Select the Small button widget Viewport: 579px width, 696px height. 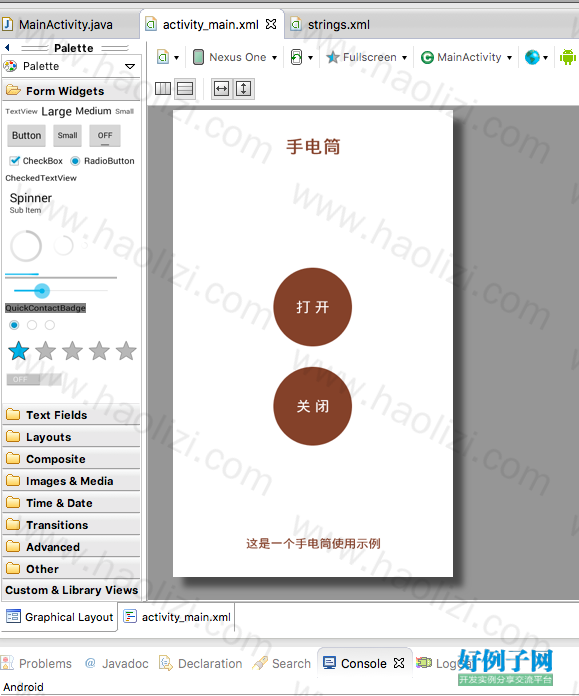[67, 135]
